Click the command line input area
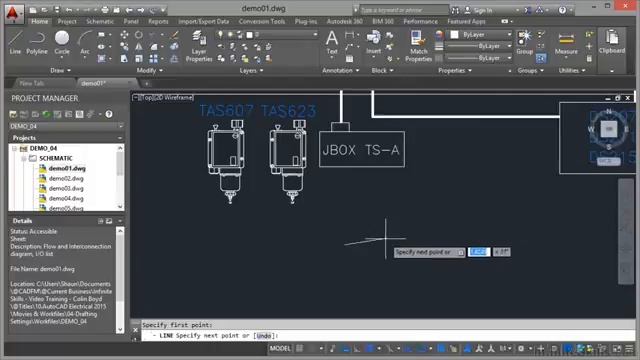 (388, 336)
